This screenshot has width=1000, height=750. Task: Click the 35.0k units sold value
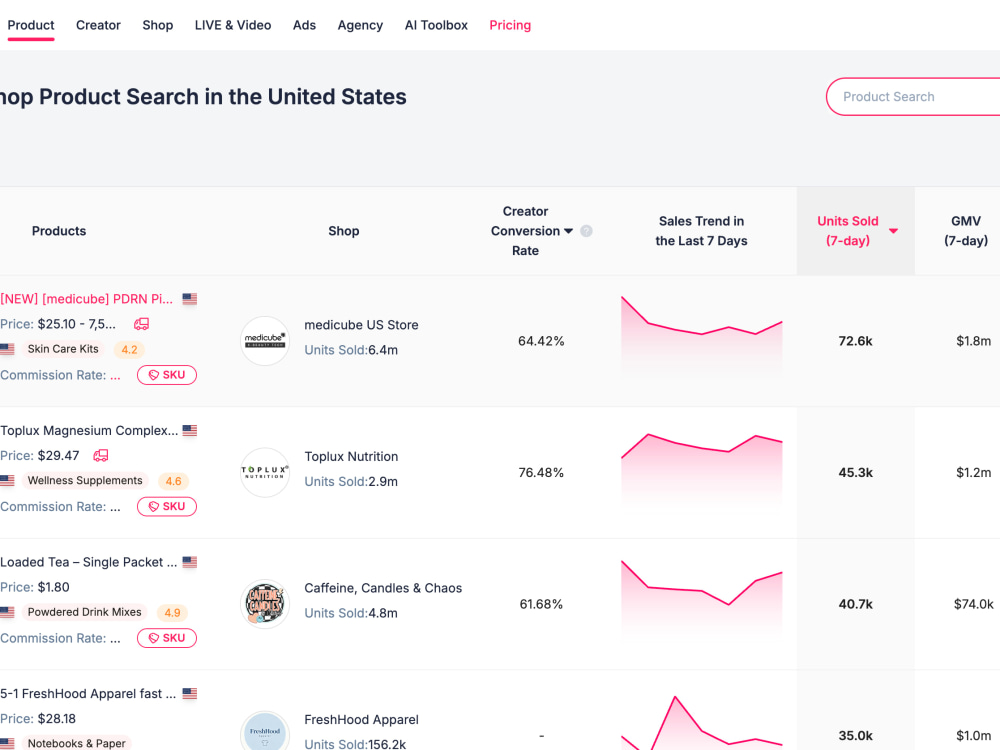coord(855,735)
